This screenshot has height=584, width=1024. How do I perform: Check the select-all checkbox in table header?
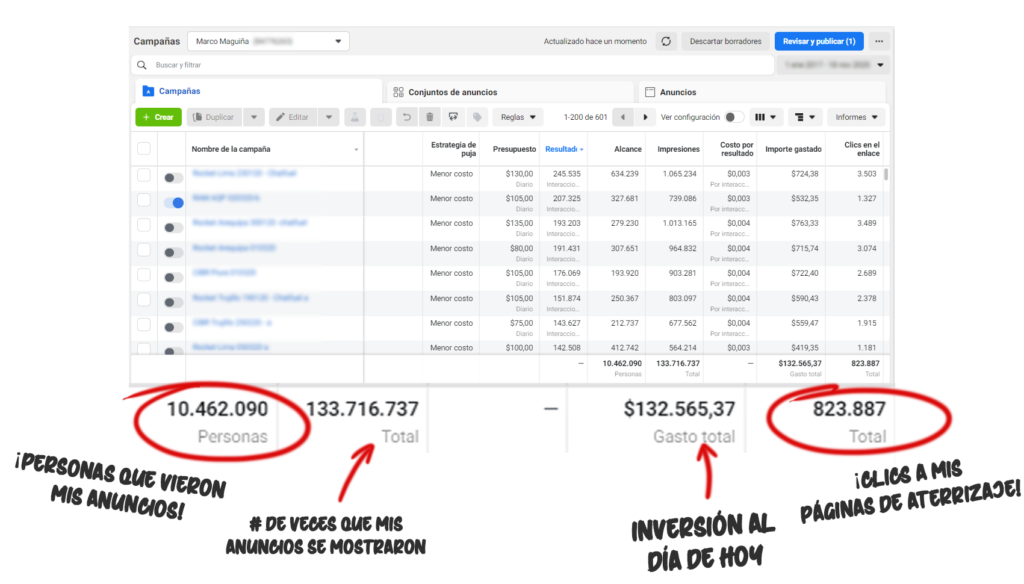(x=144, y=149)
